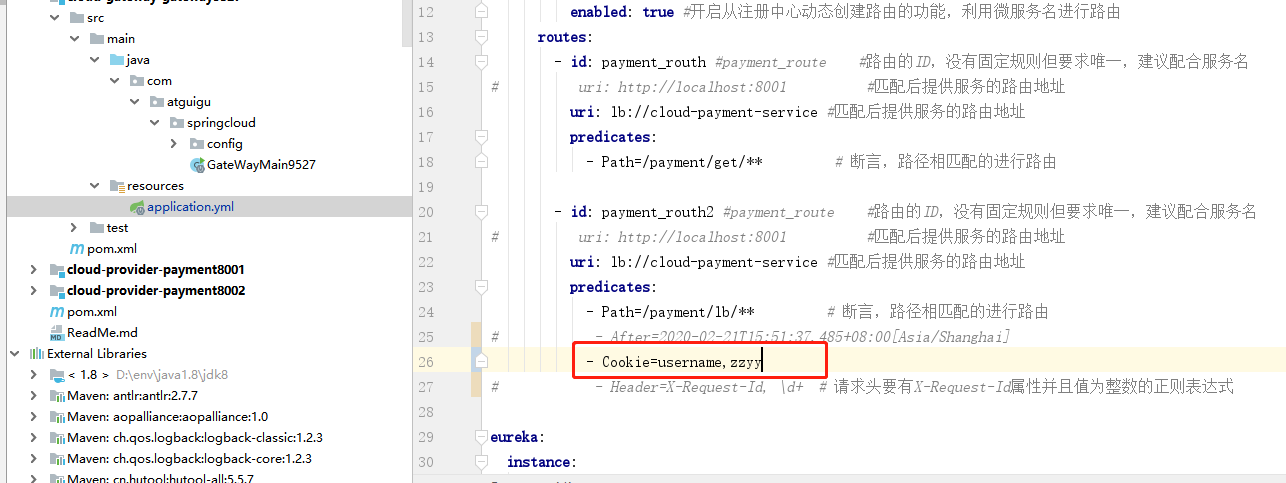Collapse the java folder arrow
The height and width of the screenshot is (483, 1286).
pos(94,60)
